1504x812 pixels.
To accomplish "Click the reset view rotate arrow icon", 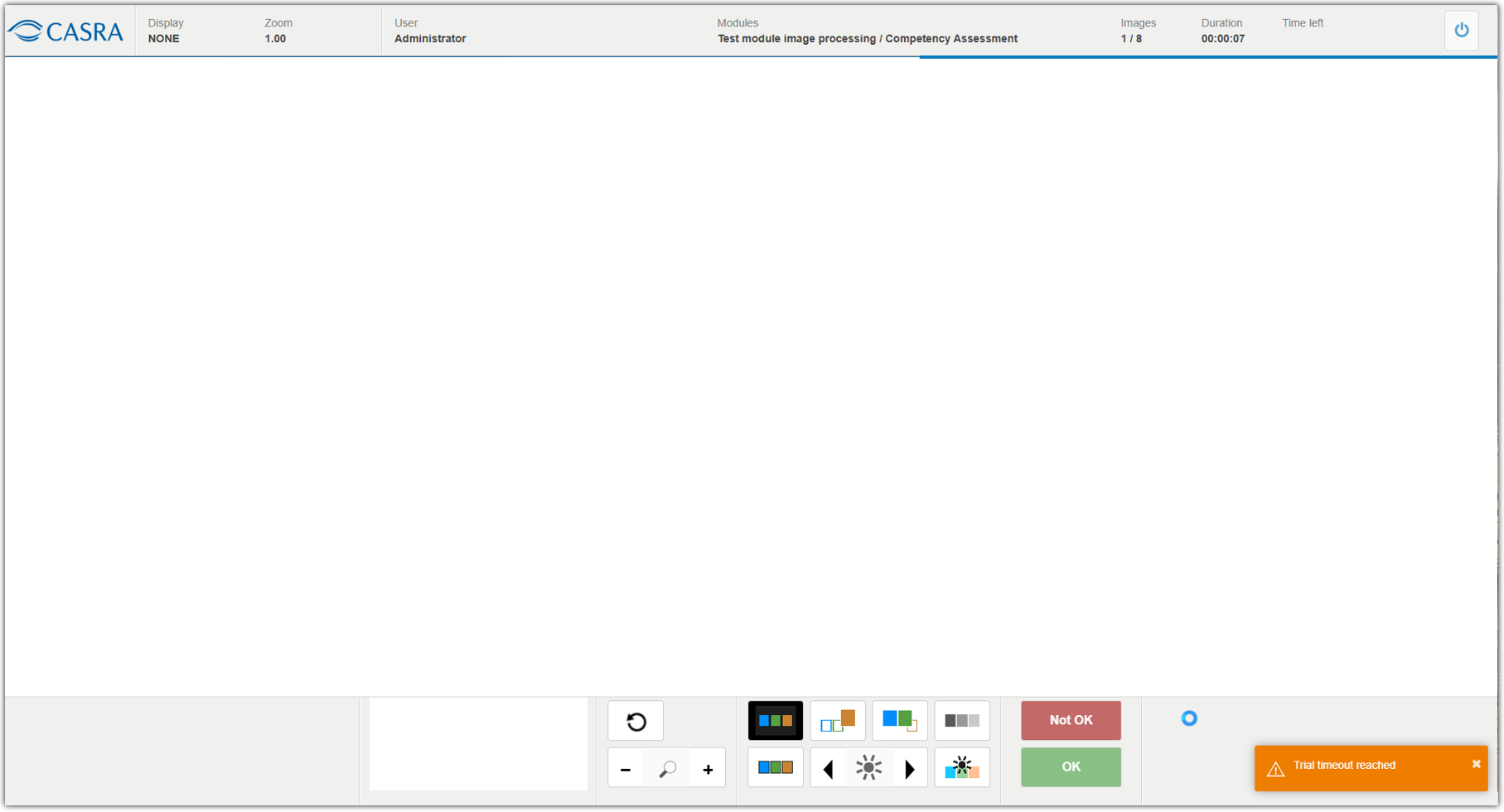I will point(636,722).
